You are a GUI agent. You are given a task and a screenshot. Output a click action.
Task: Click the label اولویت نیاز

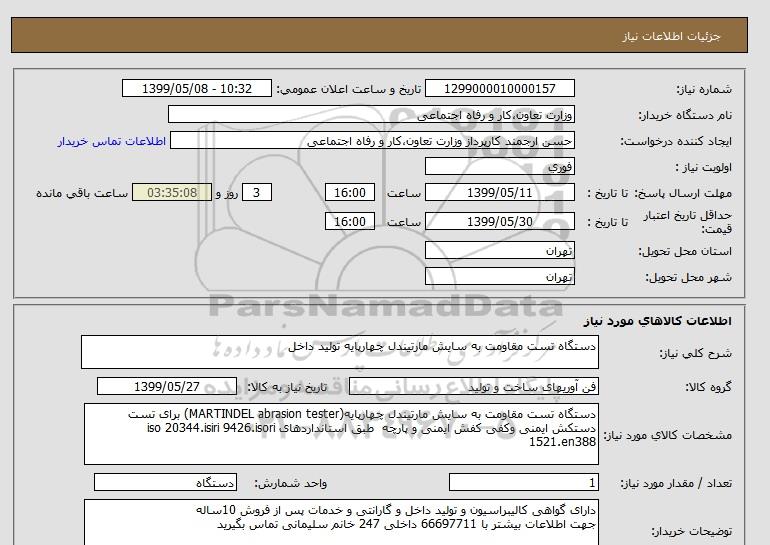click(704, 167)
